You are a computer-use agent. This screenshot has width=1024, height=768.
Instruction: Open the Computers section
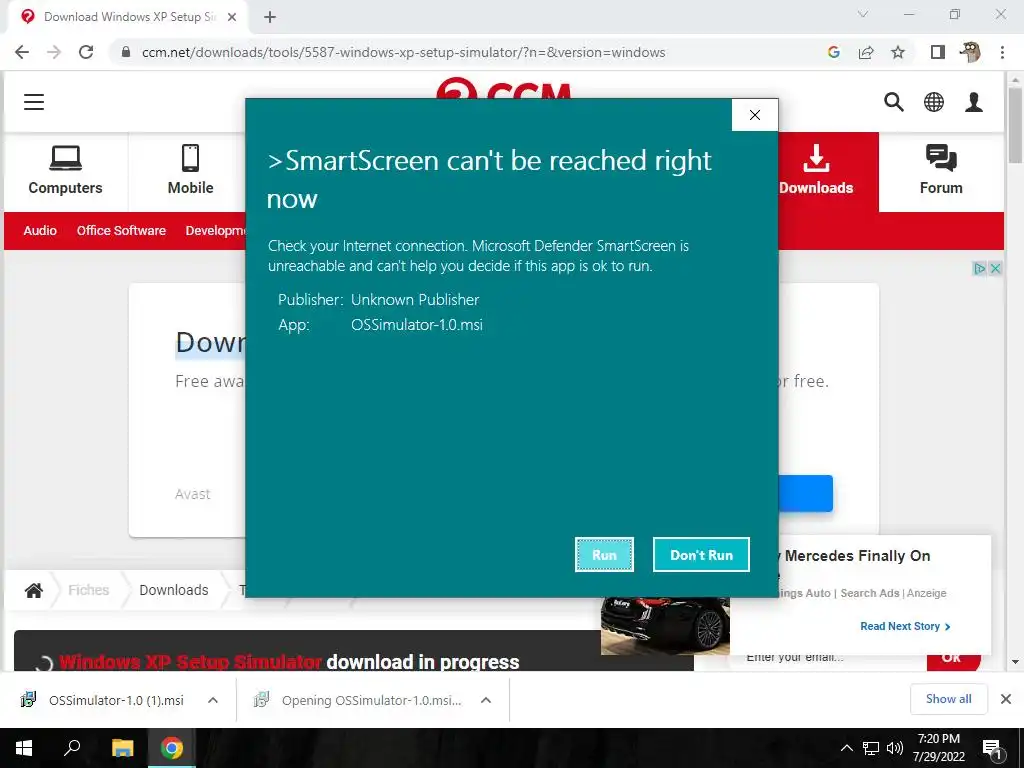(65, 171)
